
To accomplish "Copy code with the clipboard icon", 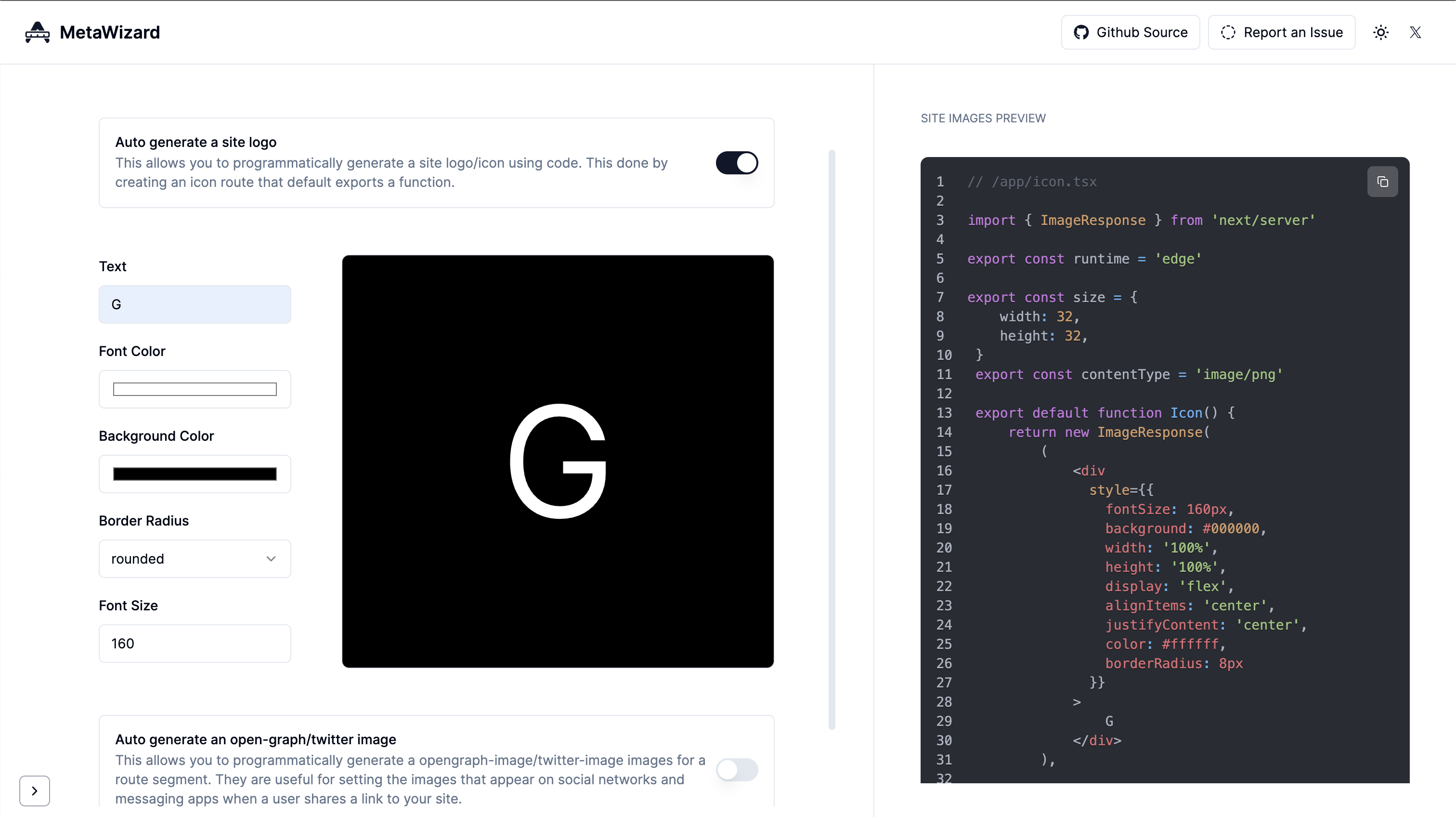I will point(1382,182).
